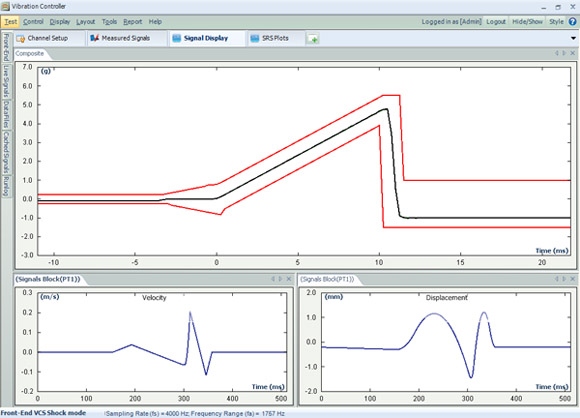Click the blue help question mark icon
Viewport: 580px width, 418px height.
click(x=572, y=22)
